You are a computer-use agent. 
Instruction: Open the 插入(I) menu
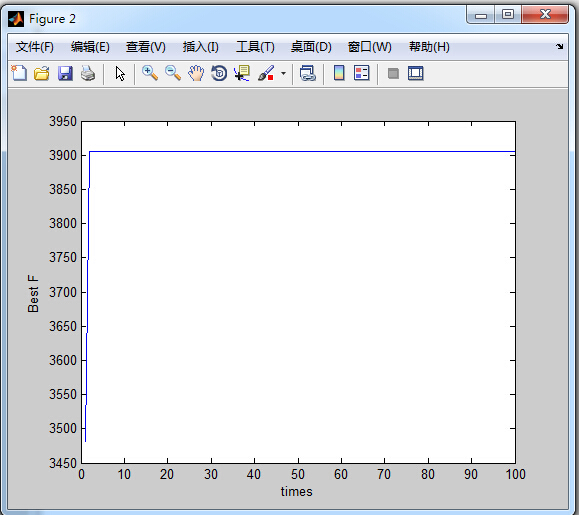(x=201, y=47)
